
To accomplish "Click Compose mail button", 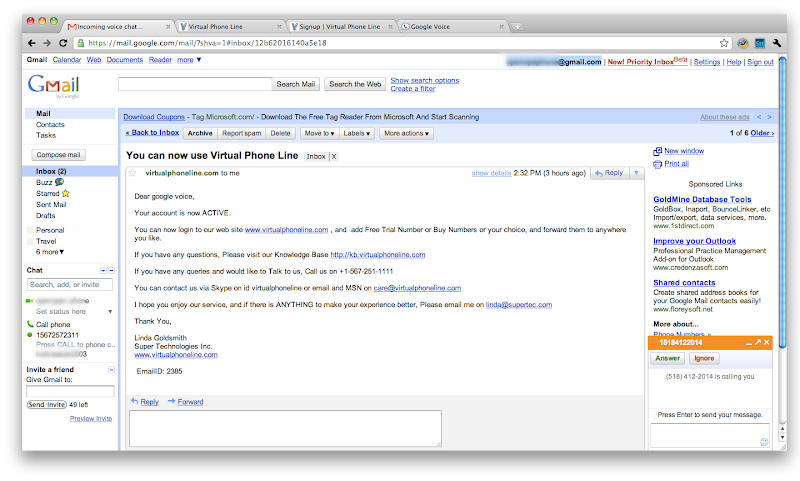I will (x=59, y=155).
